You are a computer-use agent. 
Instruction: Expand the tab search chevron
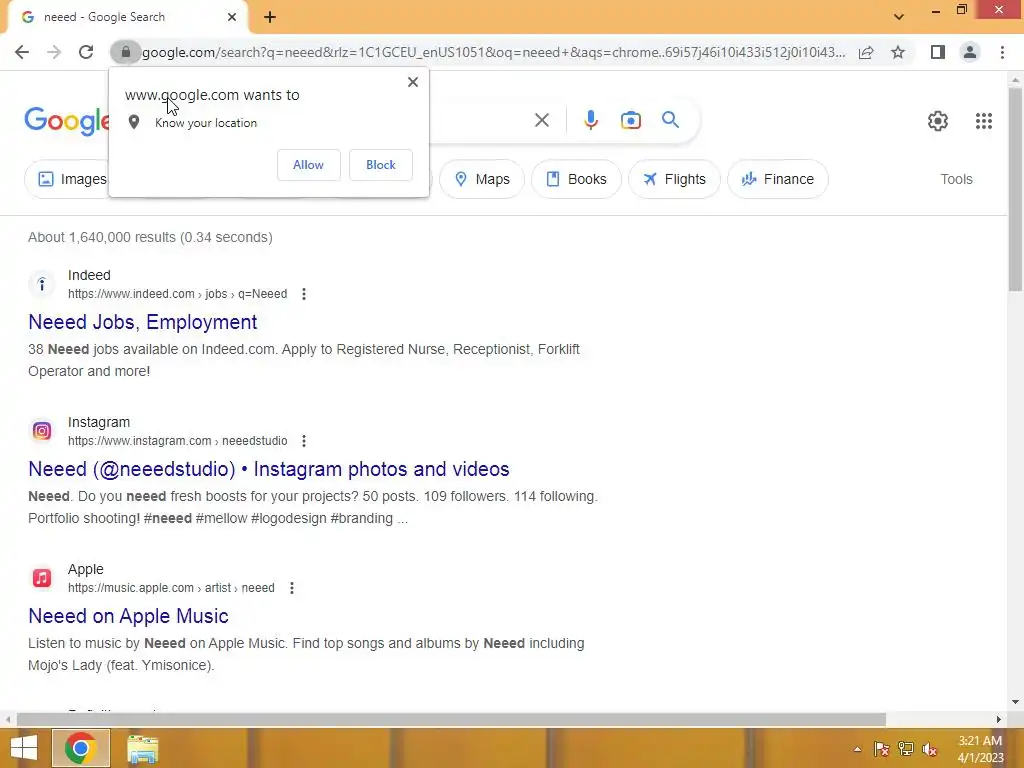tap(899, 17)
